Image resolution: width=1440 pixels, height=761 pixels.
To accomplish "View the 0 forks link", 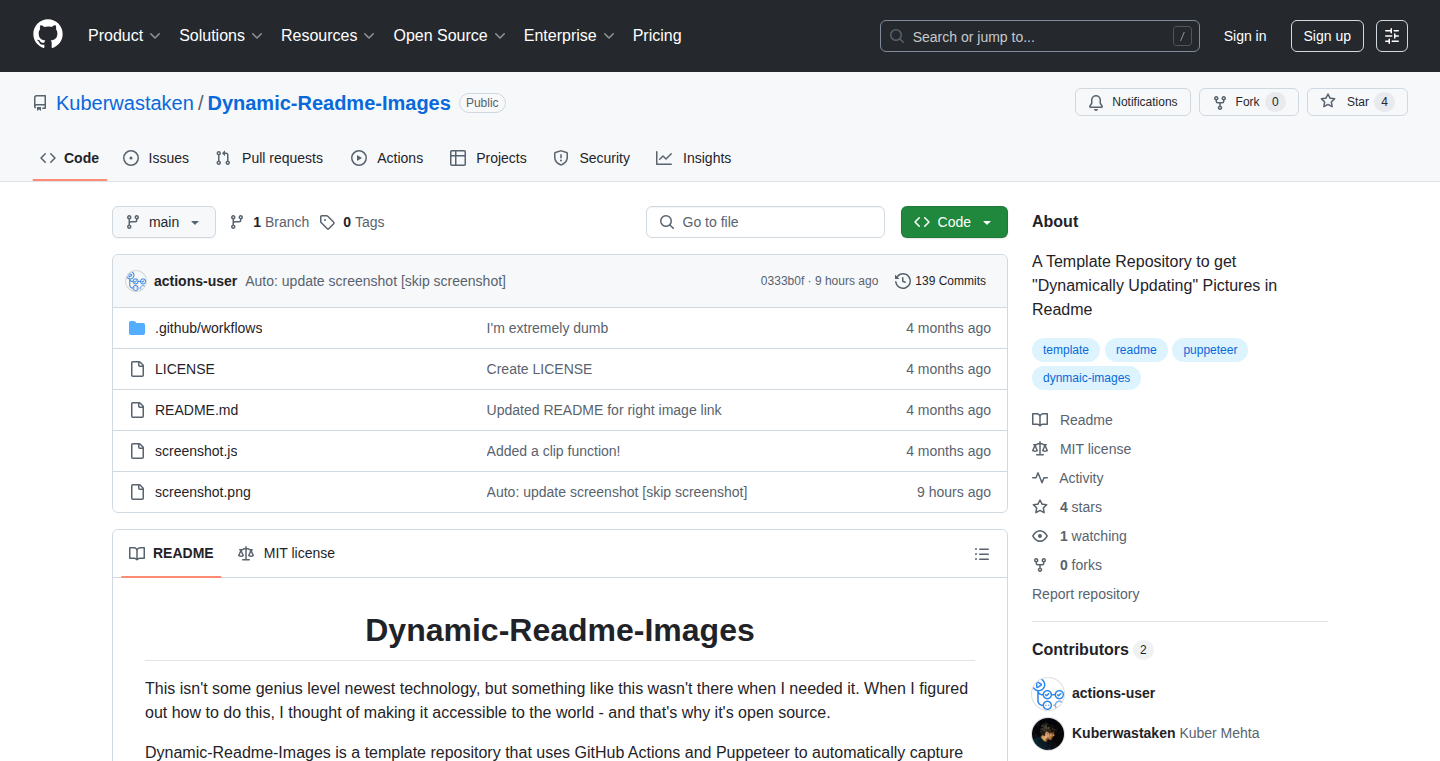I will click(1067, 565).
